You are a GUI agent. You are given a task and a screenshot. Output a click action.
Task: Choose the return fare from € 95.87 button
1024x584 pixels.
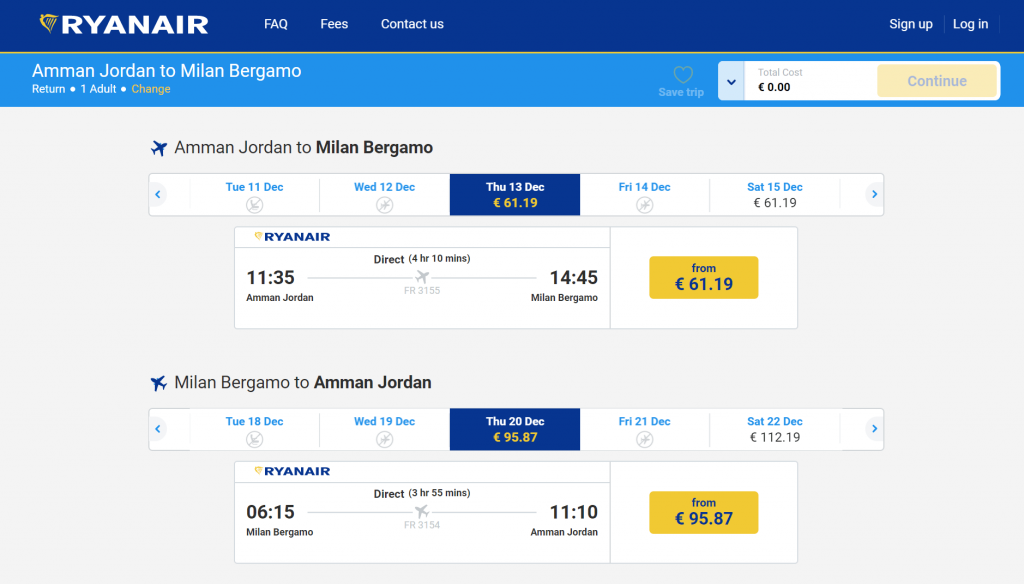pyautogui.click(x=704, y=512)
